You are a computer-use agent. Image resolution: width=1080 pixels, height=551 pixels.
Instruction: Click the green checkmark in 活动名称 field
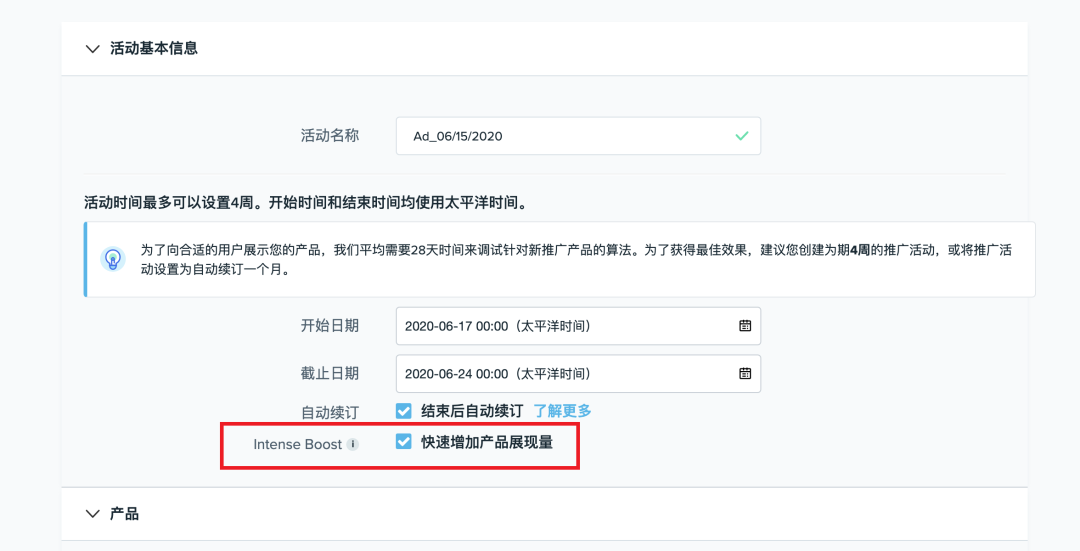coord(741,136)
